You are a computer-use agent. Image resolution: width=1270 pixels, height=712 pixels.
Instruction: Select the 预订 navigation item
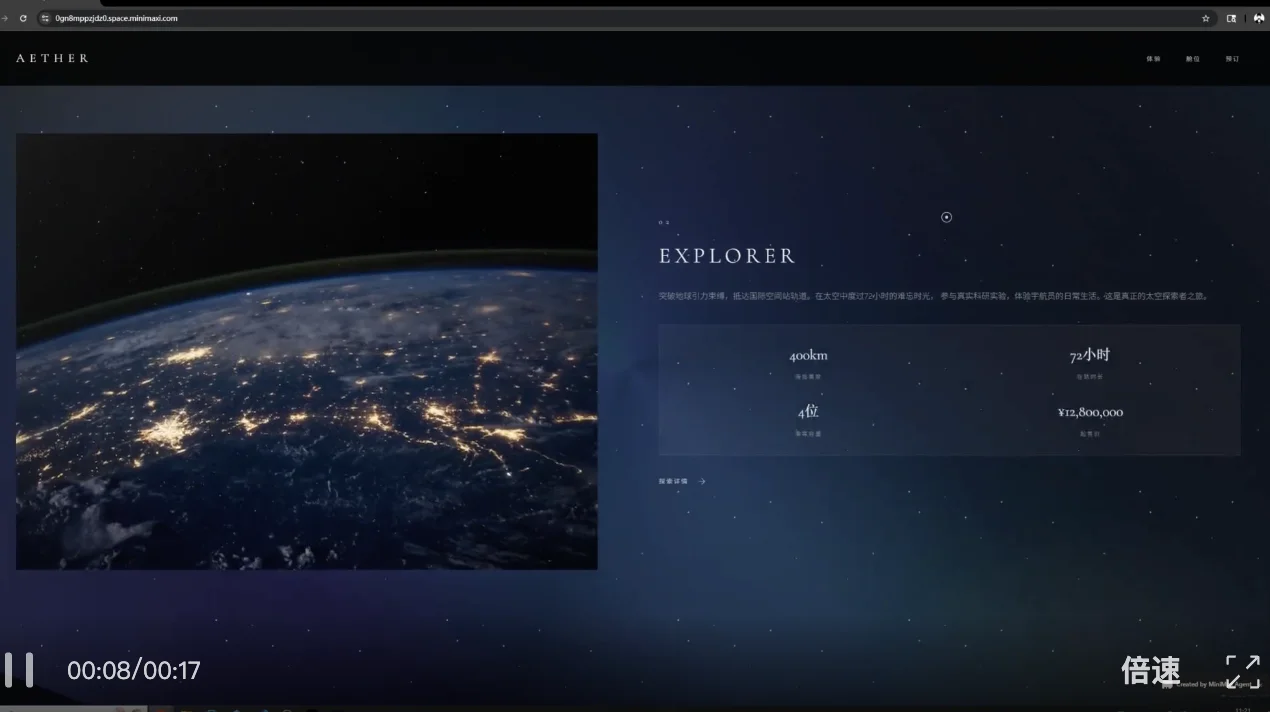click(1232, 59)
